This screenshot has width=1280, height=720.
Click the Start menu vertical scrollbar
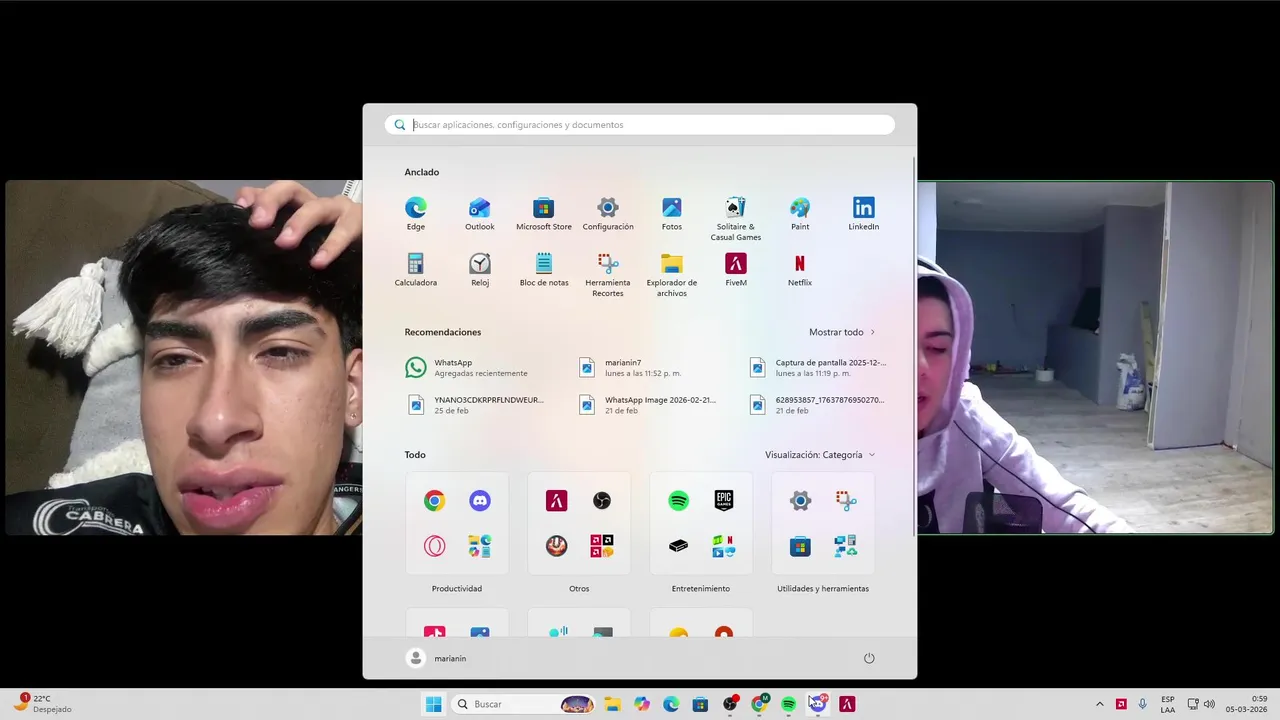pyautogui.click(x=914, y=345)
